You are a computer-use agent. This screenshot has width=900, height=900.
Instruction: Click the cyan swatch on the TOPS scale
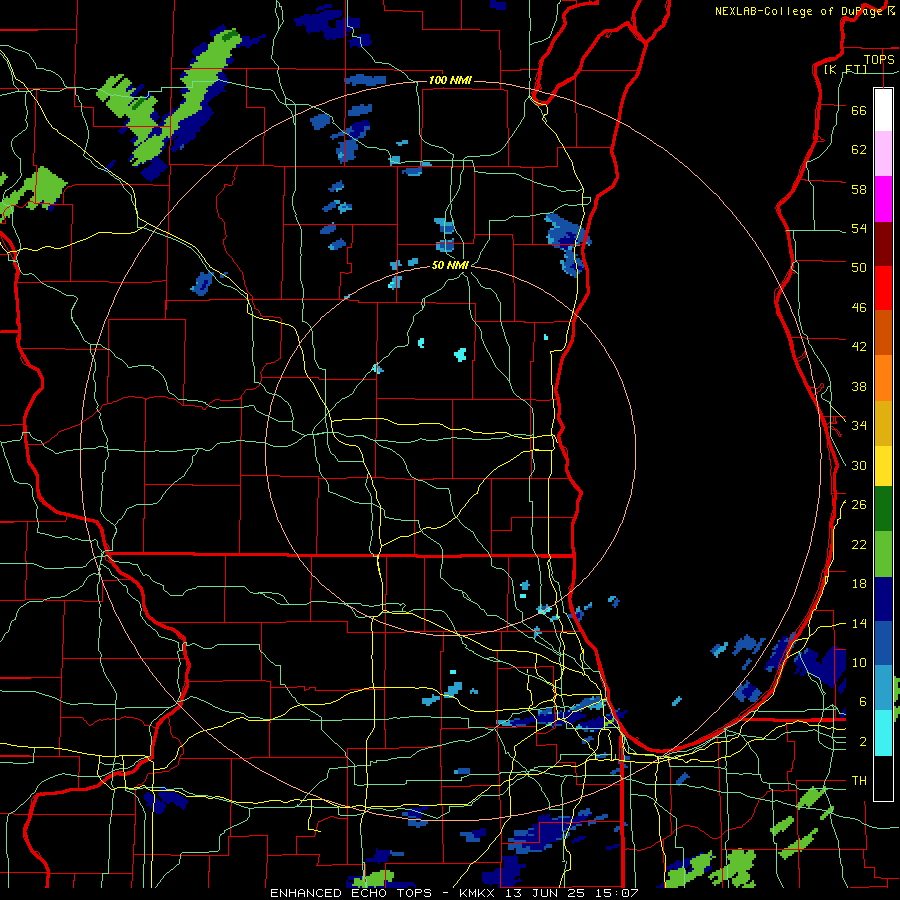click(x=883, y=732)
